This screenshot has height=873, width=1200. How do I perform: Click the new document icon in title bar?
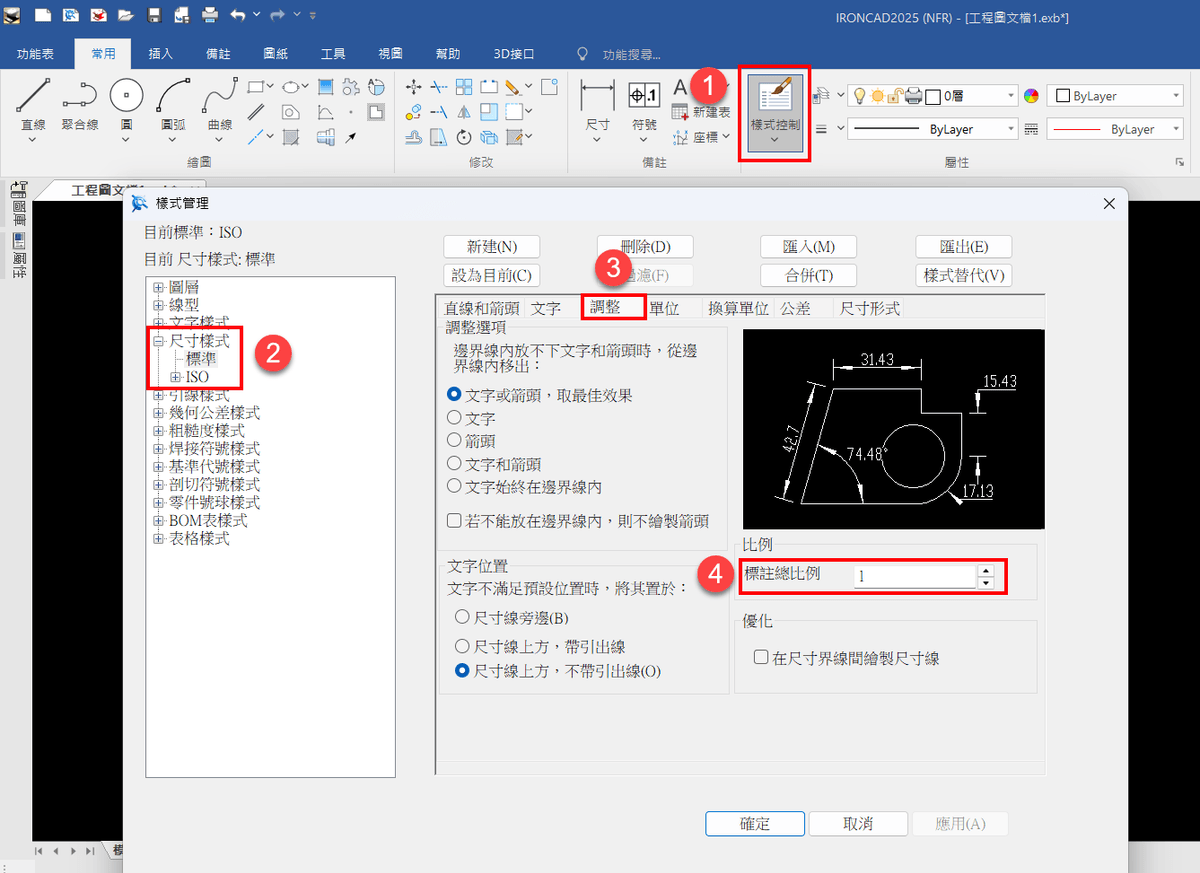[42, 16]
